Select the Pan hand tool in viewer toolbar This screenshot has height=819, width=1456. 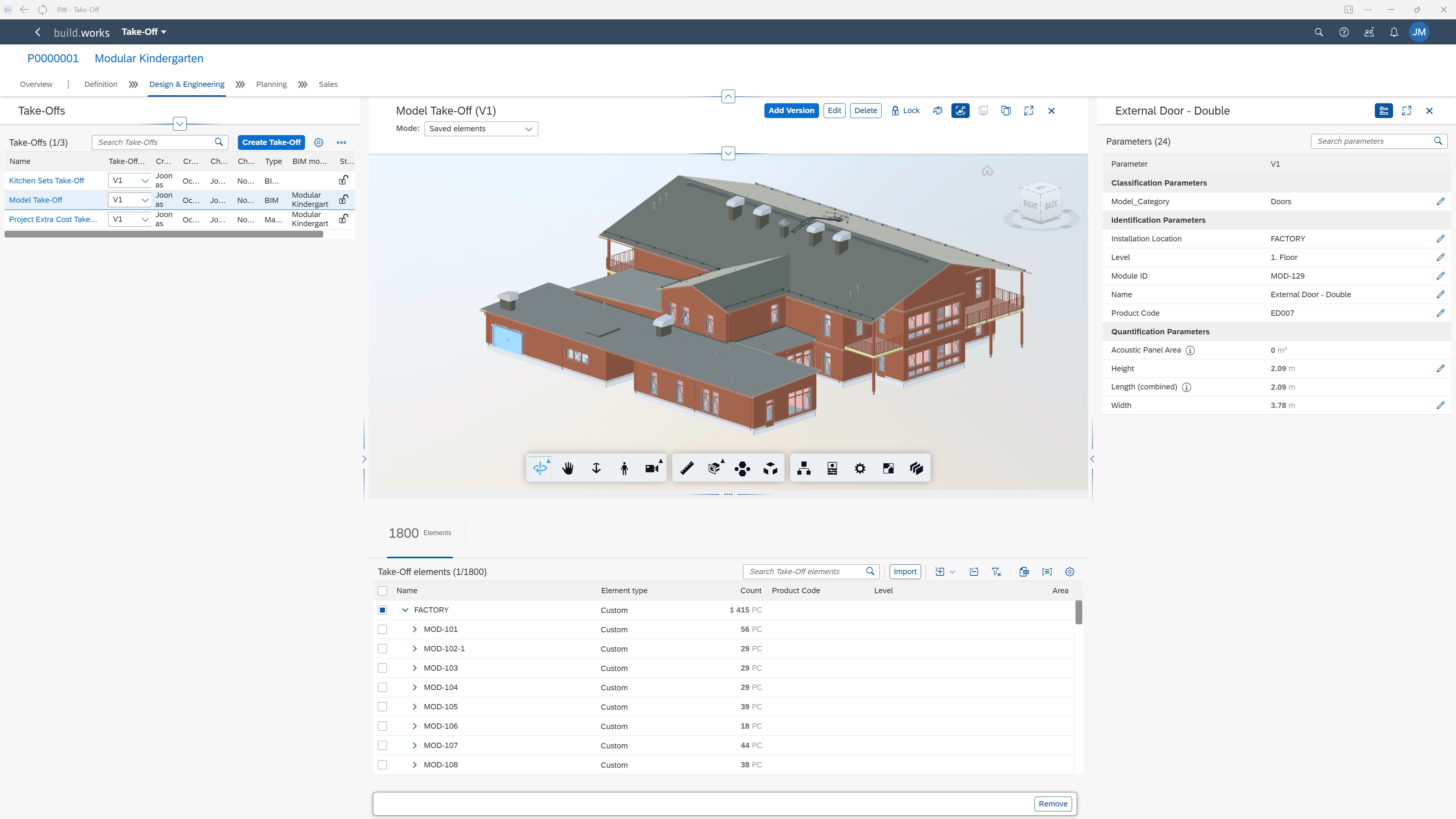click(568, 468)
